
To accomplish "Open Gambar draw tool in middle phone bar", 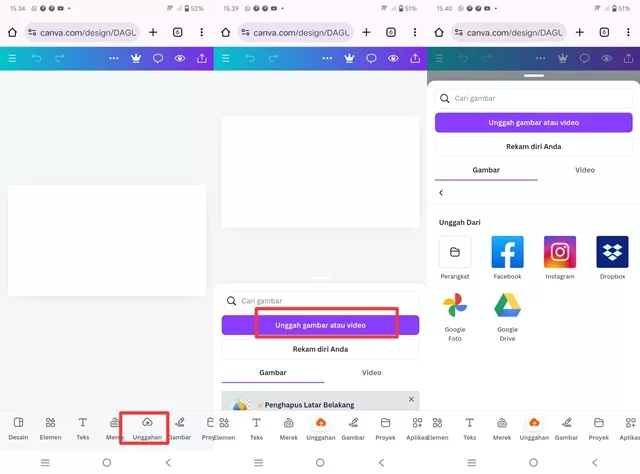I will (x=353, y=428).
